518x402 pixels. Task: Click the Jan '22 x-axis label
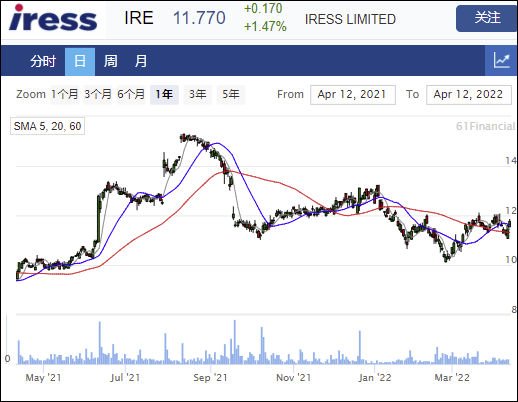pyautogui.click(x=375, y=378)
